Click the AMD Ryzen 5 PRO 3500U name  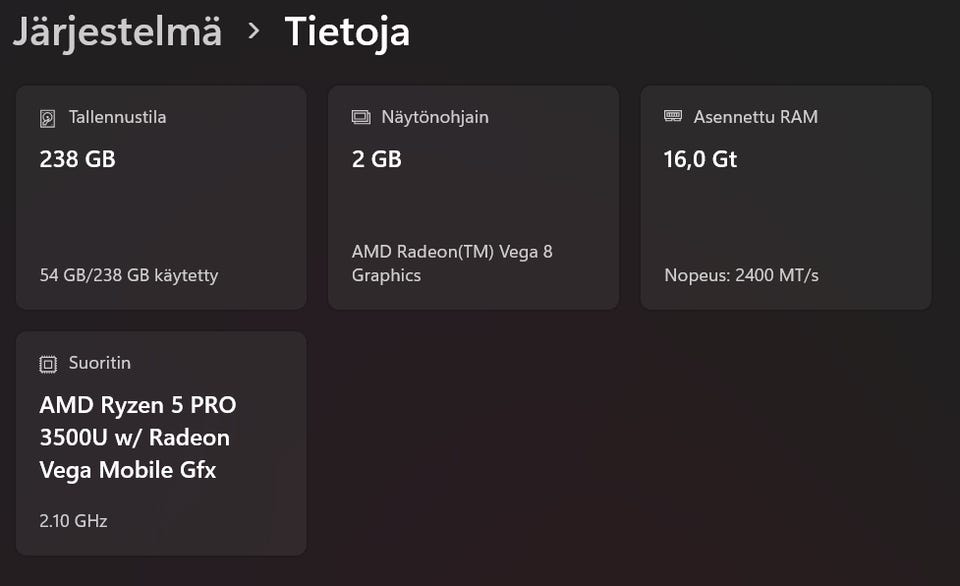[137, 437]
